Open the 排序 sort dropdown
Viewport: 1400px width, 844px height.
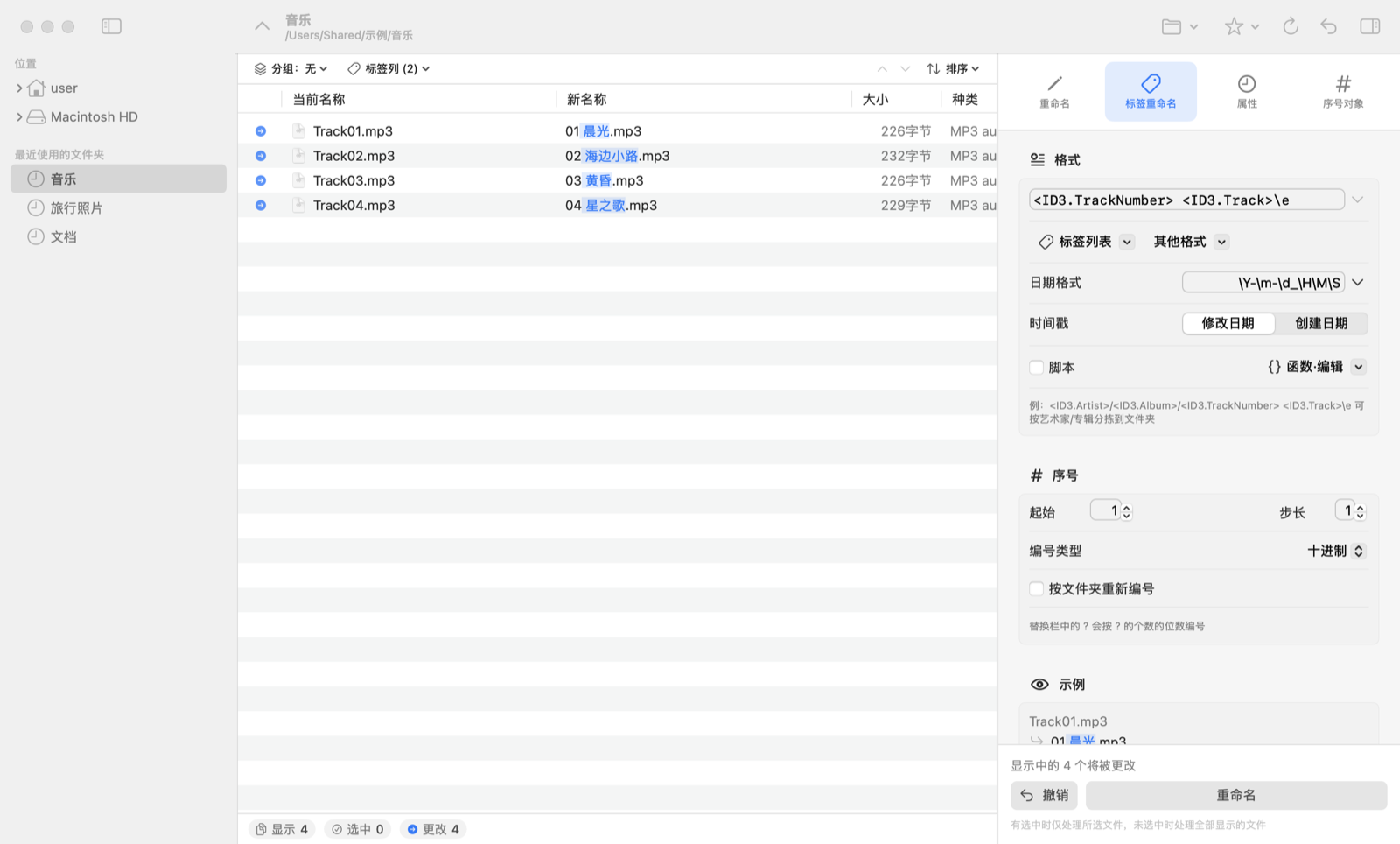tap(953, 68)
